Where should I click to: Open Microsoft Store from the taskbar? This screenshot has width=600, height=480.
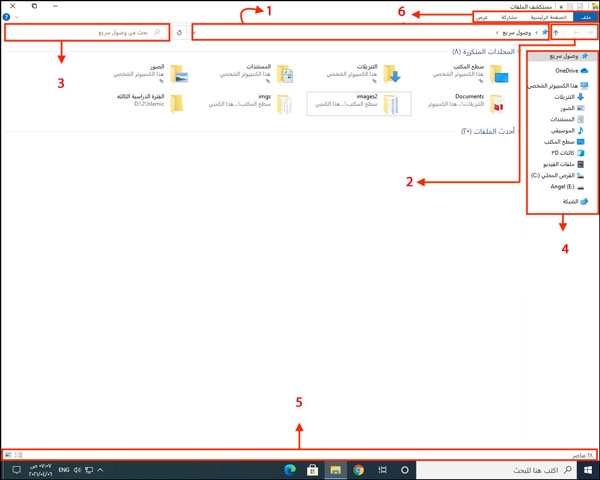[312, 469]
